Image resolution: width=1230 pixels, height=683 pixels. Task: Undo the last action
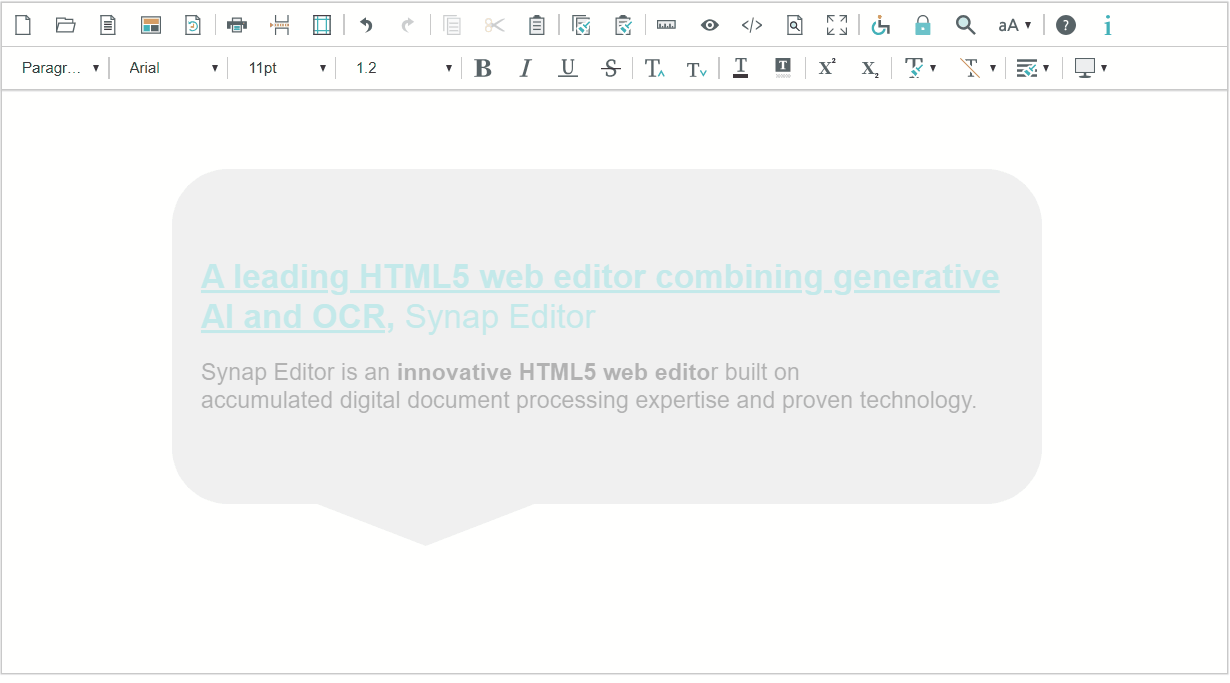click(366, 25)
